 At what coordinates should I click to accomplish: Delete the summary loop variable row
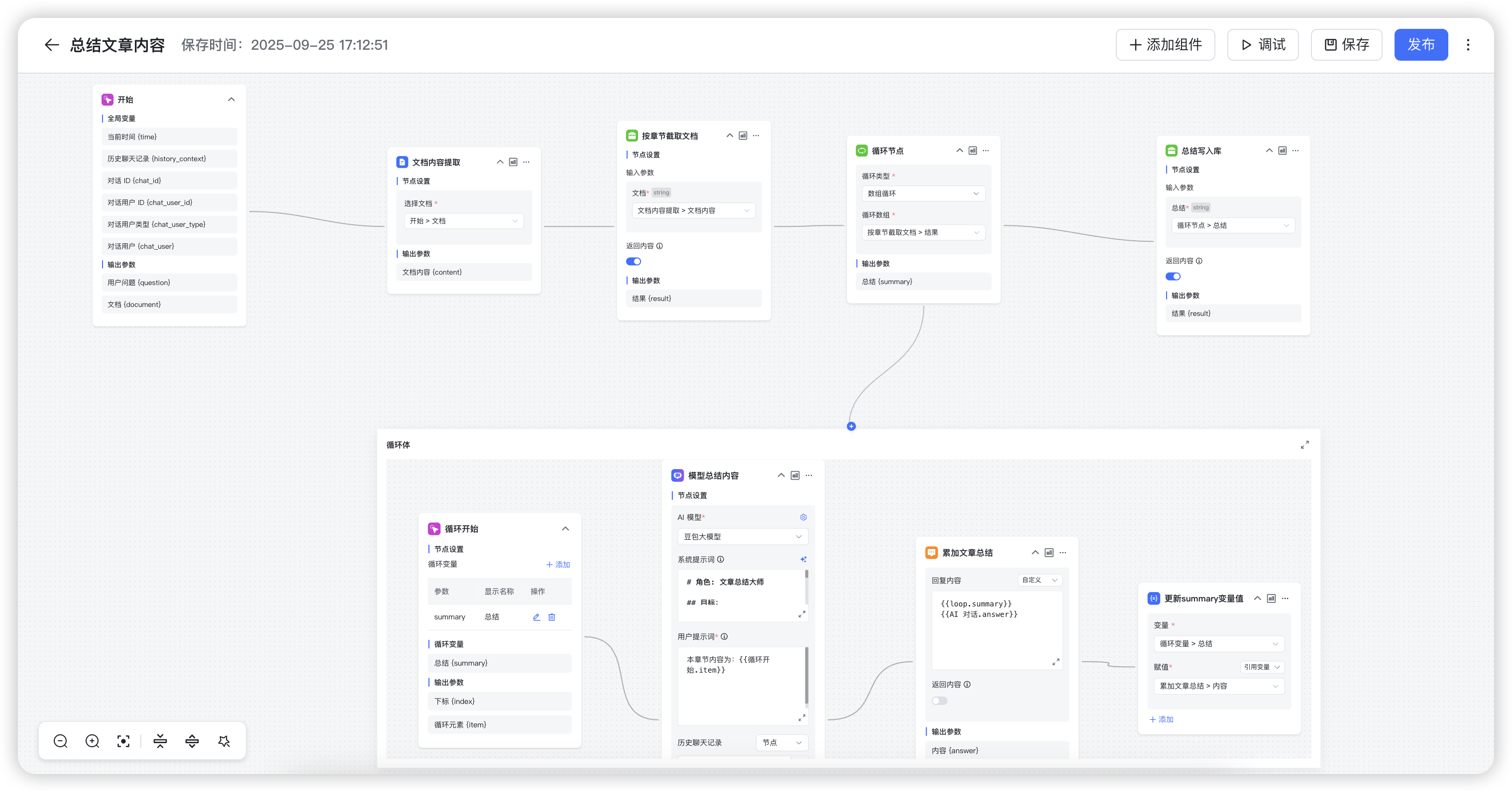552,617
